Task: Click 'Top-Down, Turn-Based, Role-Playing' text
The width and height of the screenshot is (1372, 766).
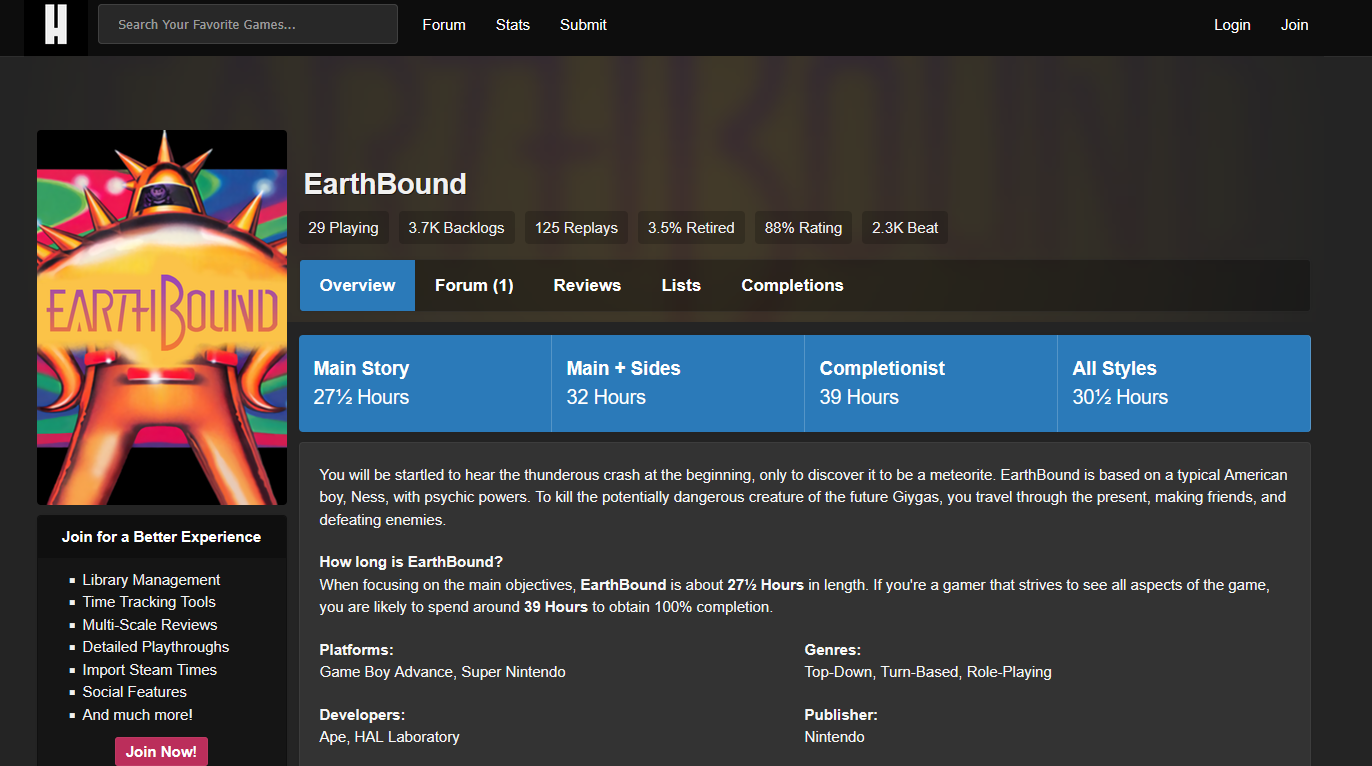Action: point(928,672)
